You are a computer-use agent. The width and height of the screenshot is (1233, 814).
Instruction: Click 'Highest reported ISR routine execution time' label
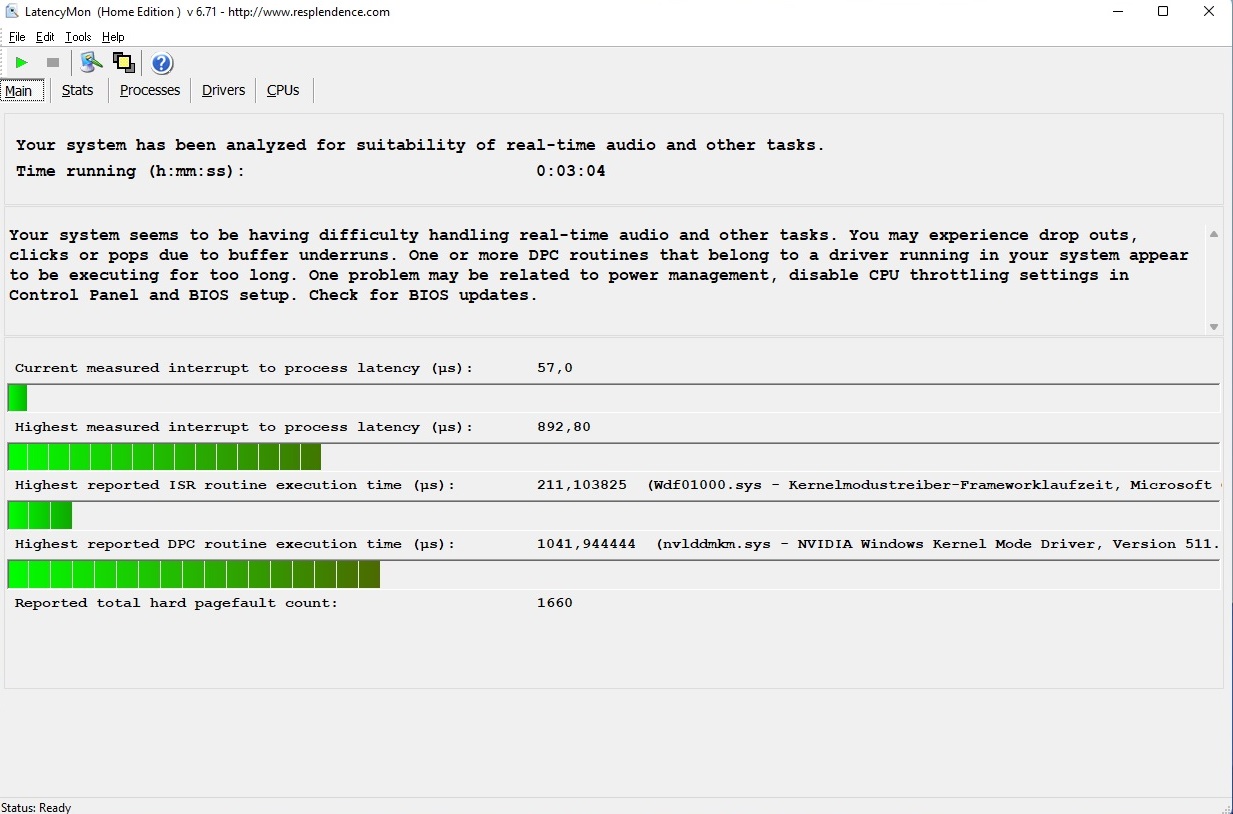point(235,485)
